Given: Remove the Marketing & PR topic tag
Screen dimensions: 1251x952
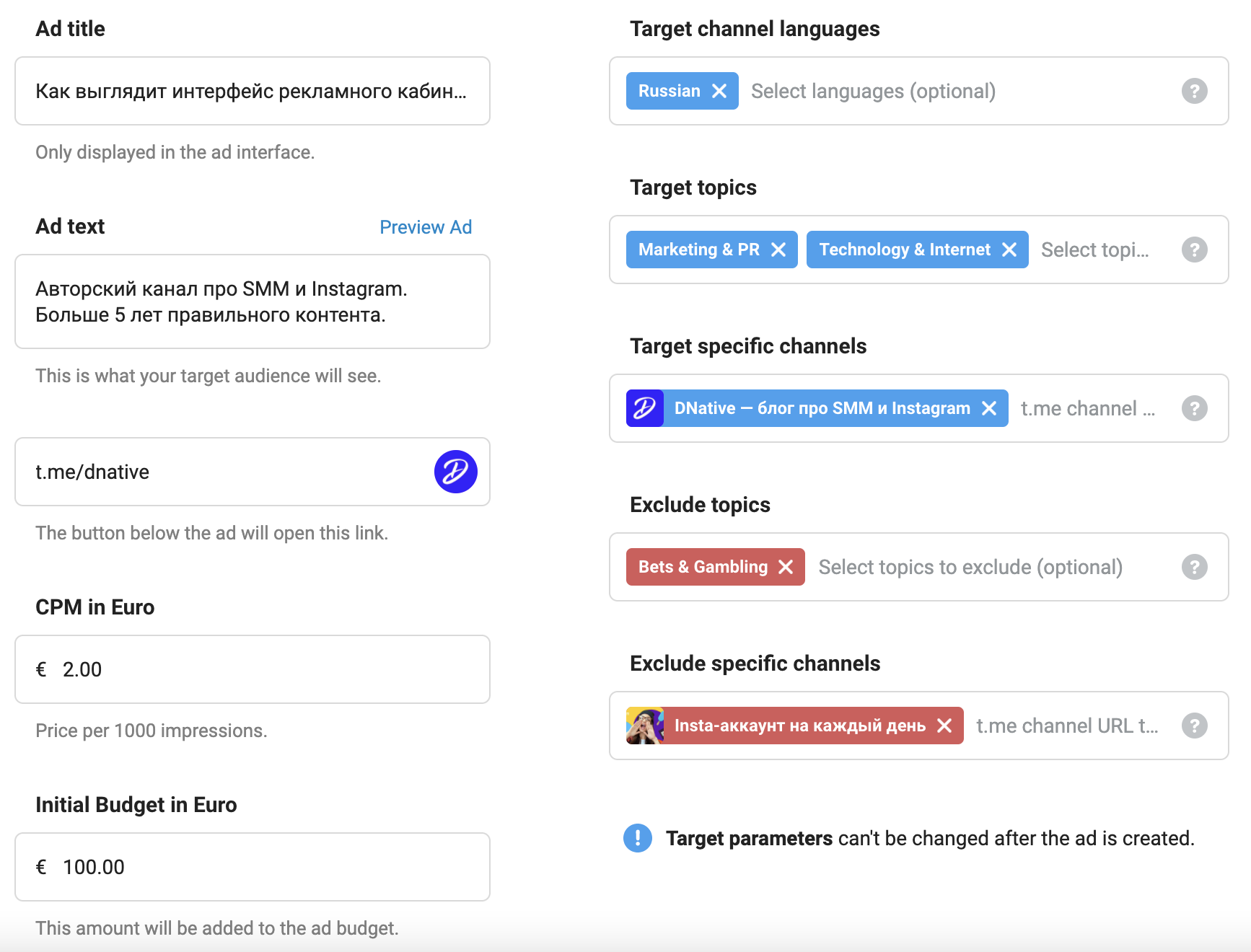Looking at the screenshot, I should [x=778, y=250].
